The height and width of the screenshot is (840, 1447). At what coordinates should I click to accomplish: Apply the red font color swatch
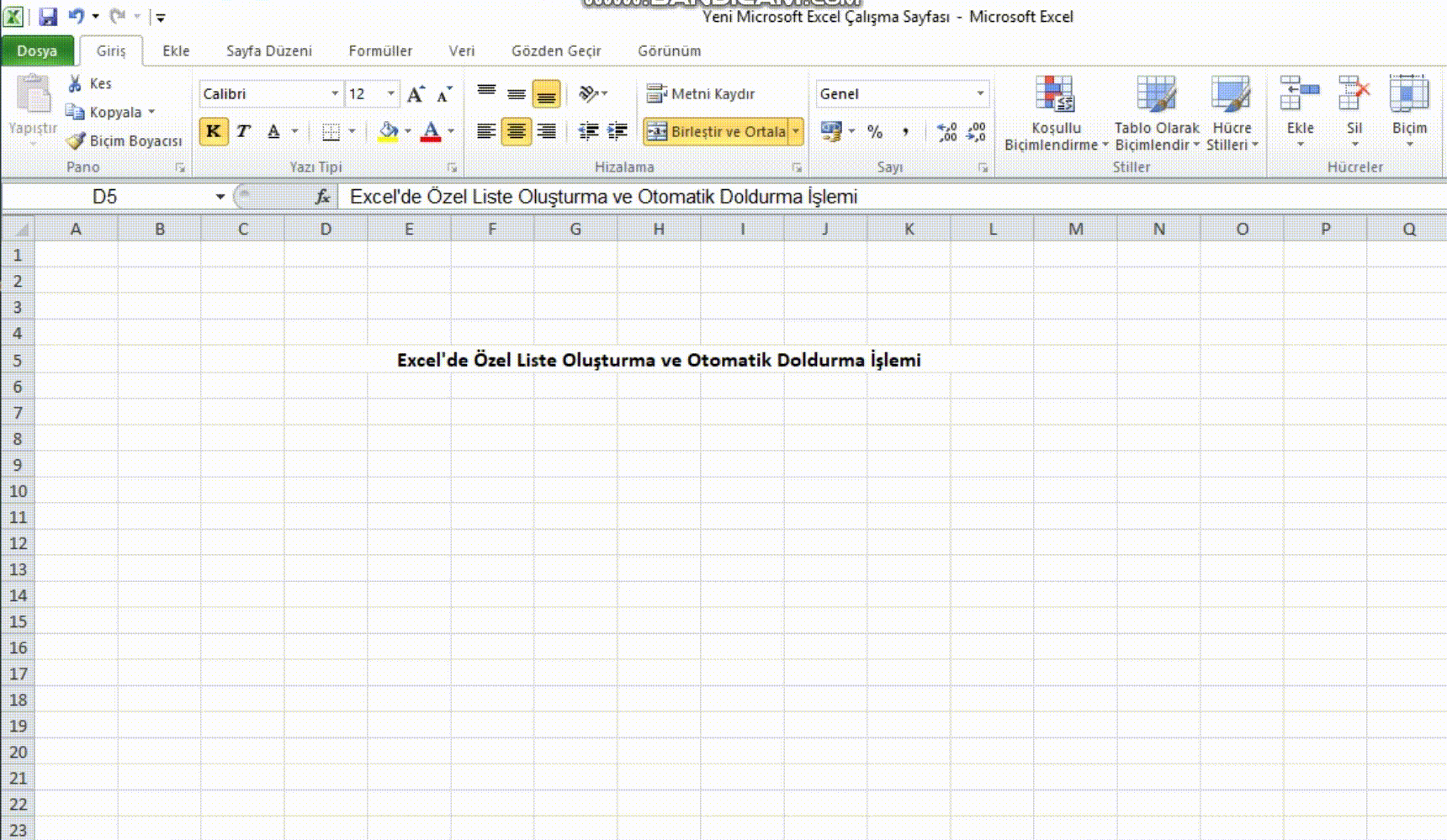431,131
